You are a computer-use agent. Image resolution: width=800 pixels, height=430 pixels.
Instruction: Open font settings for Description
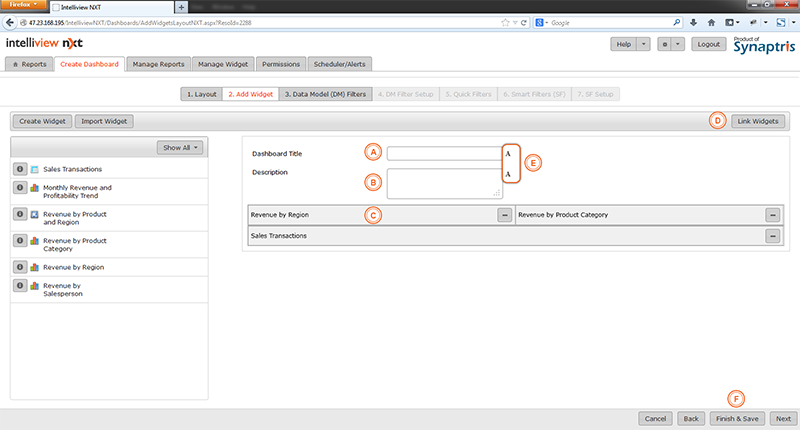[x=508, y=174]
